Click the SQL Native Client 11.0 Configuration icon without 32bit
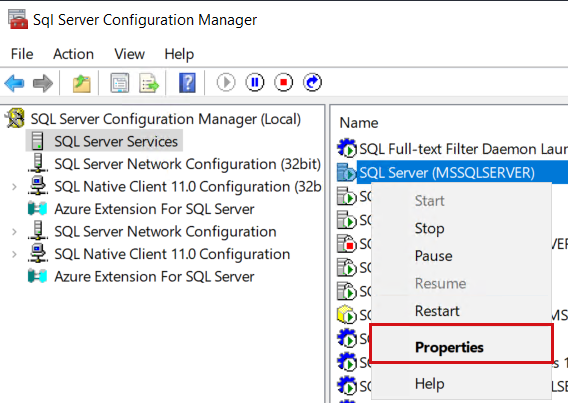 click(x=38, y=253)
